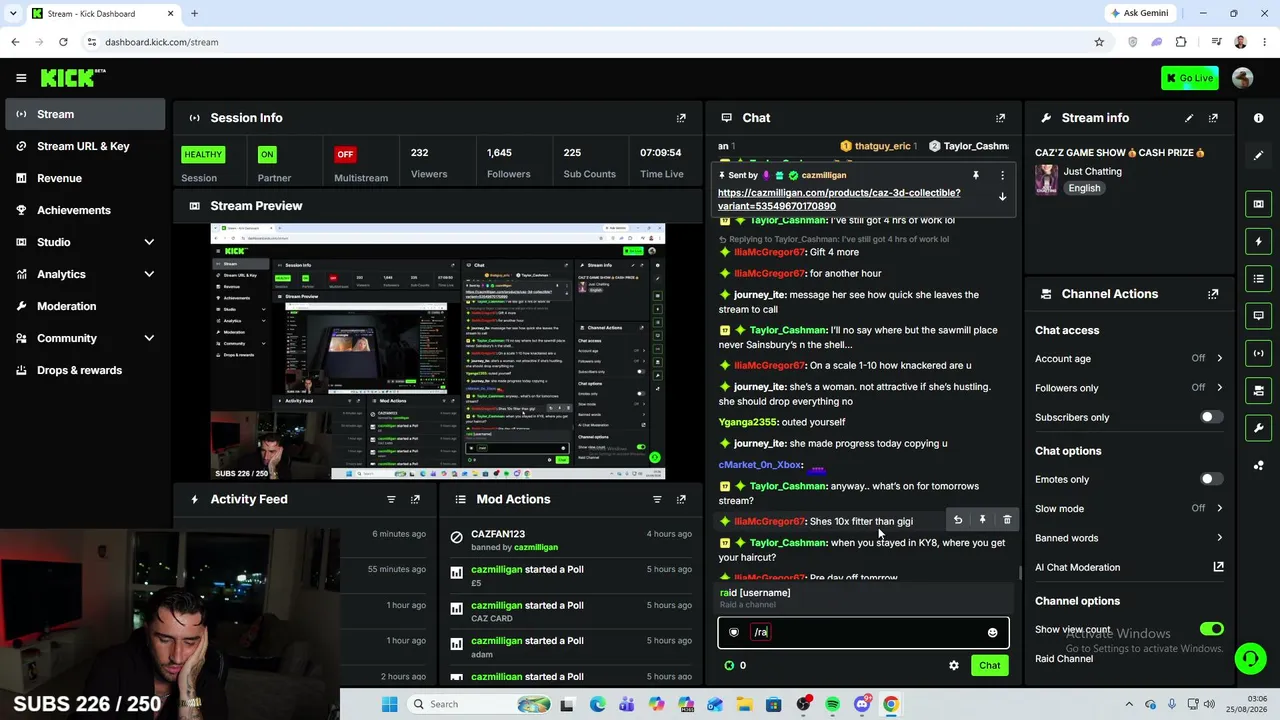Screen dimensions: 1280x720
Task: Open Banned words settings
Action: (1129, 538)
